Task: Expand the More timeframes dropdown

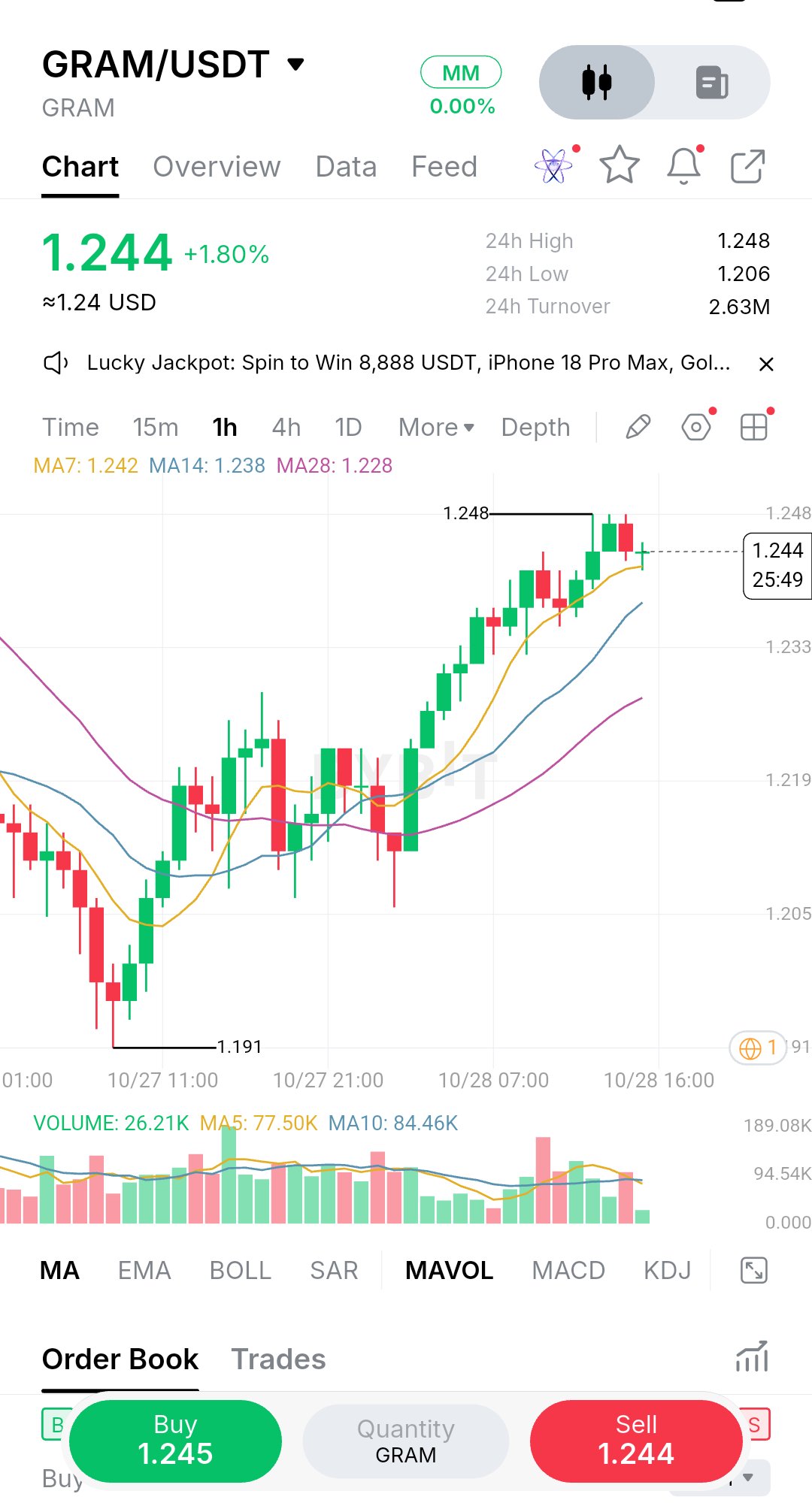Action: coord(436,428)
